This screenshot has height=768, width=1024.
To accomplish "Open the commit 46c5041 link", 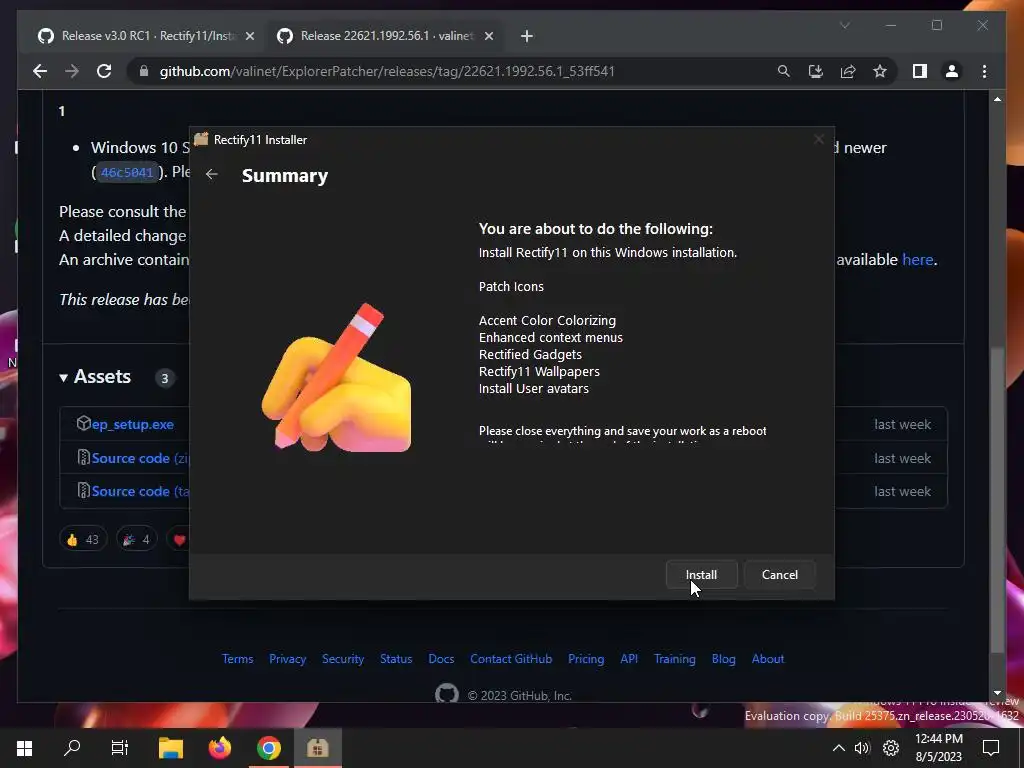I will tap(127, 172).
